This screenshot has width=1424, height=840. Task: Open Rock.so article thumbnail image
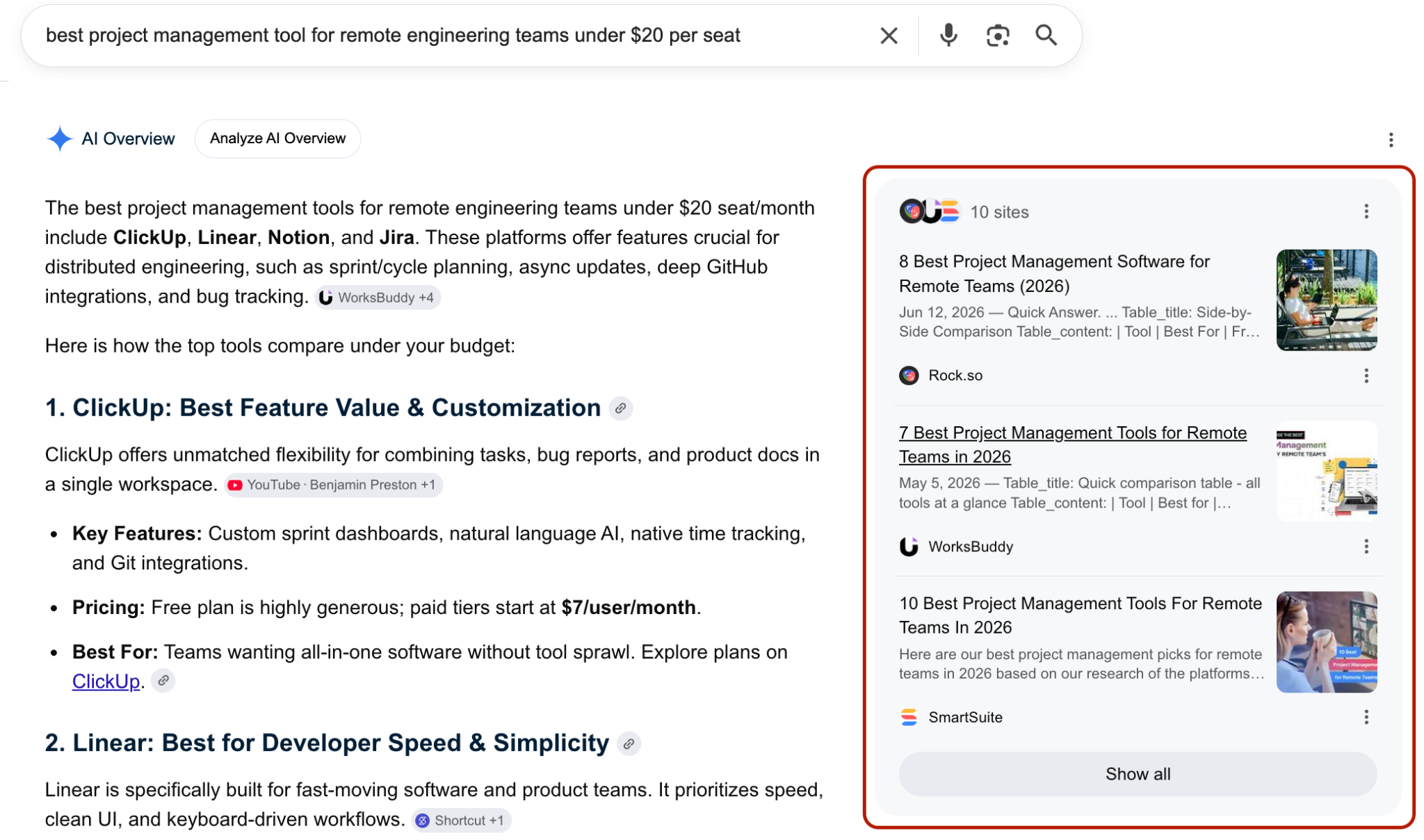[x=1326, y=300]
